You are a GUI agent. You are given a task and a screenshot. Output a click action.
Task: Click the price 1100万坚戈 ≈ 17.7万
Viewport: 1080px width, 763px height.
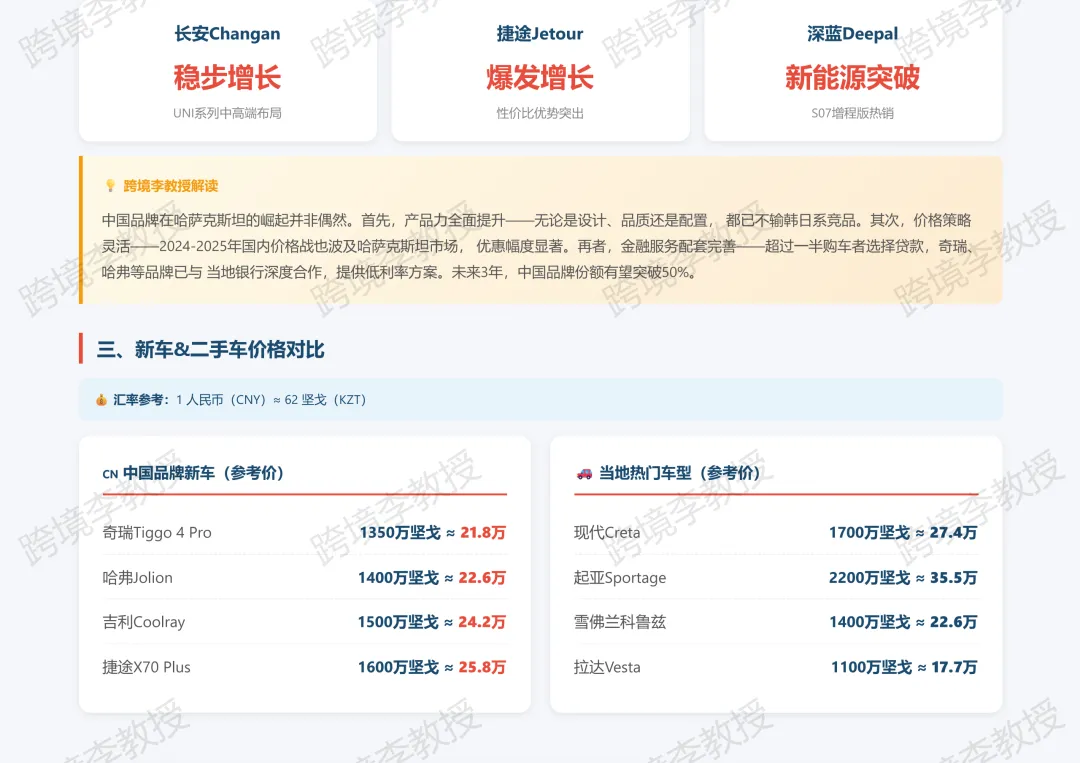coord(904,667)
